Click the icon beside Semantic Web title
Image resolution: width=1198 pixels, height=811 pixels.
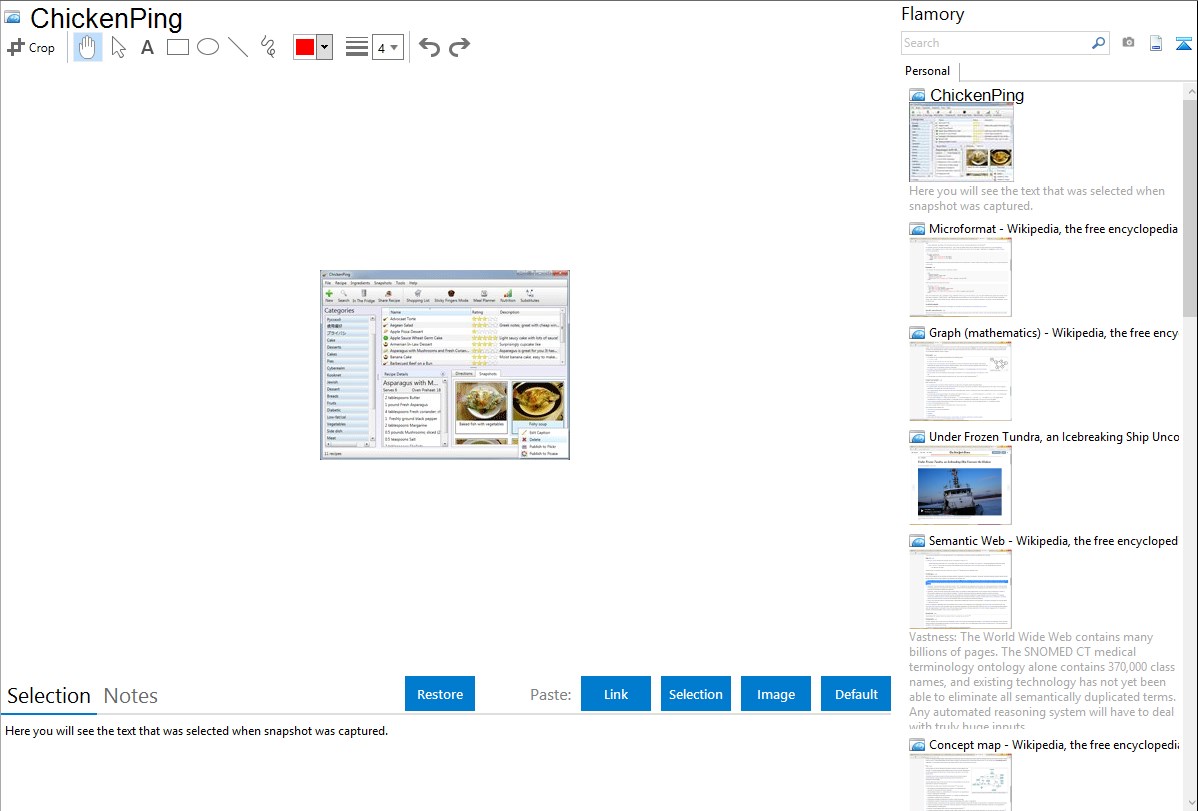917,540
